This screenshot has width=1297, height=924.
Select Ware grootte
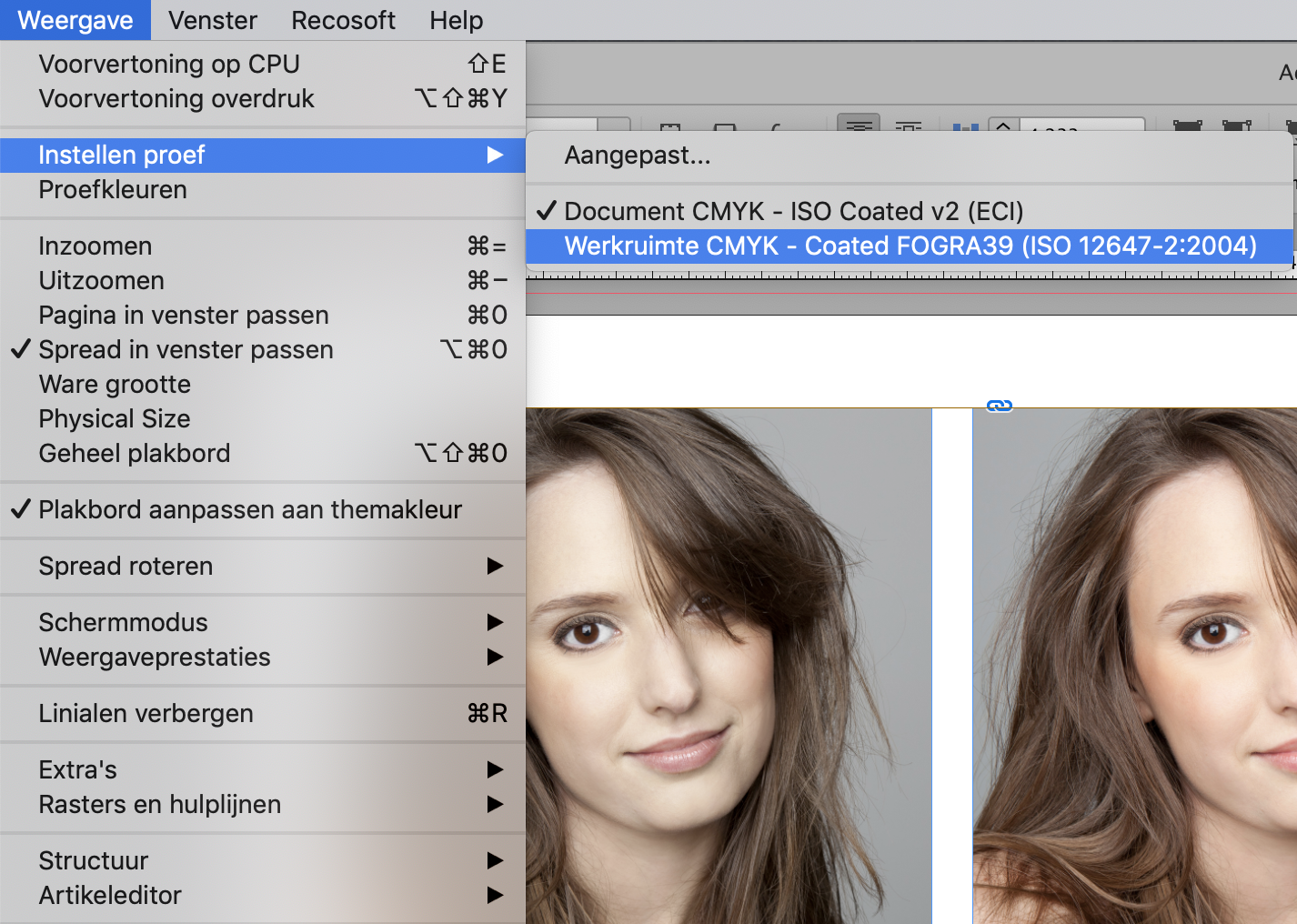[263, 384]
